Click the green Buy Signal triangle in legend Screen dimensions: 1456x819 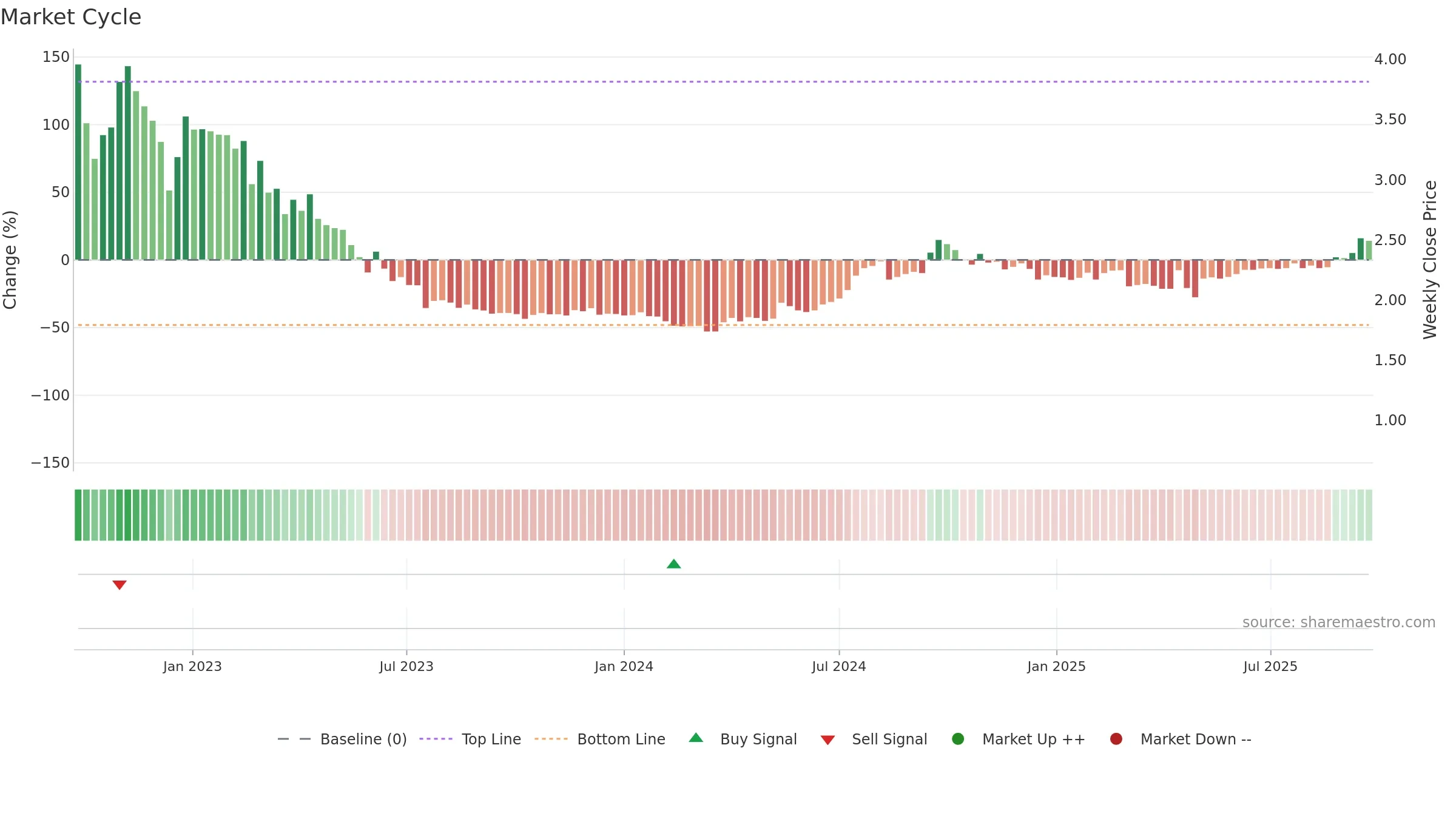click(x=696, y=738)
